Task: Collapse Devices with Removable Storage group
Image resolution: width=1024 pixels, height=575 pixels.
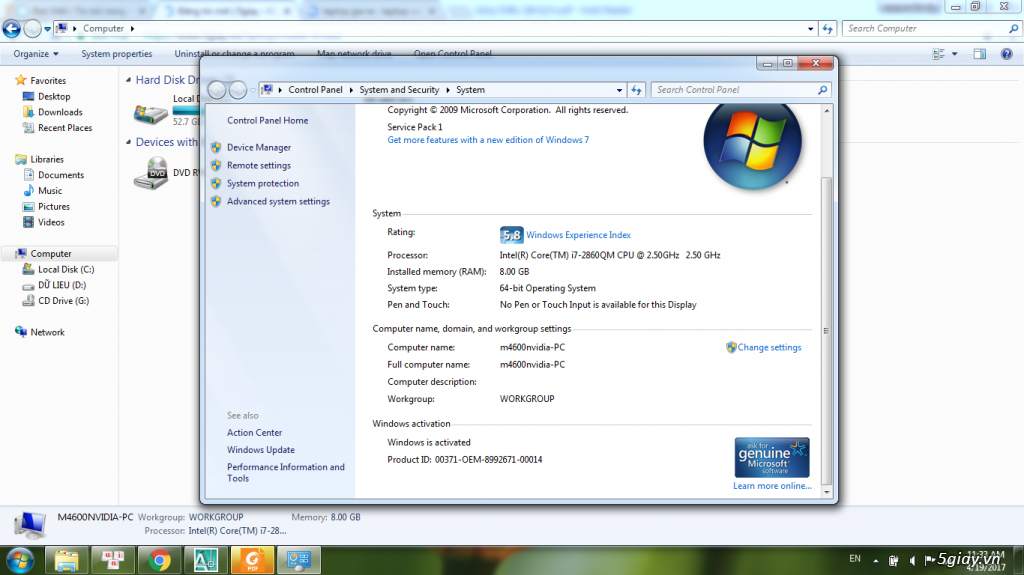Action: tap(129, 142)
